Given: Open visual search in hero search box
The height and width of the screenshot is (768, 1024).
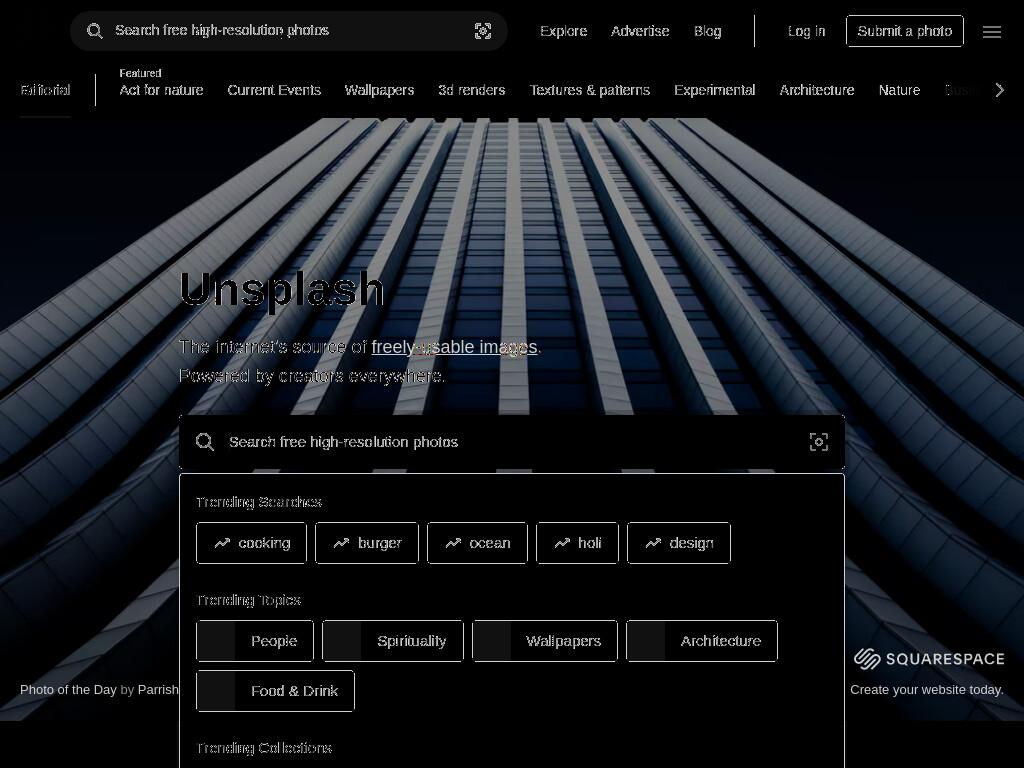Looking at the screenshot, I should 819,442.
